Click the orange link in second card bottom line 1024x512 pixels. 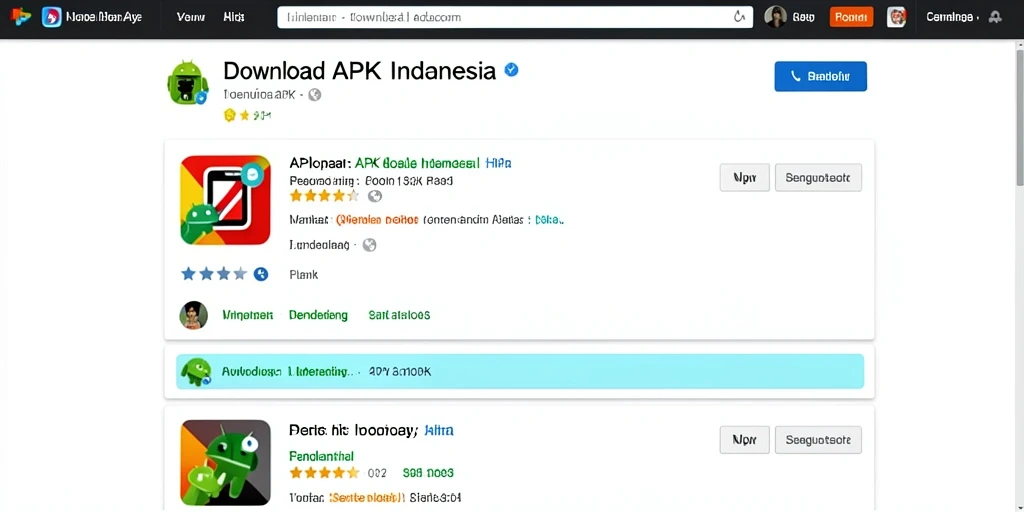(366, 498)
